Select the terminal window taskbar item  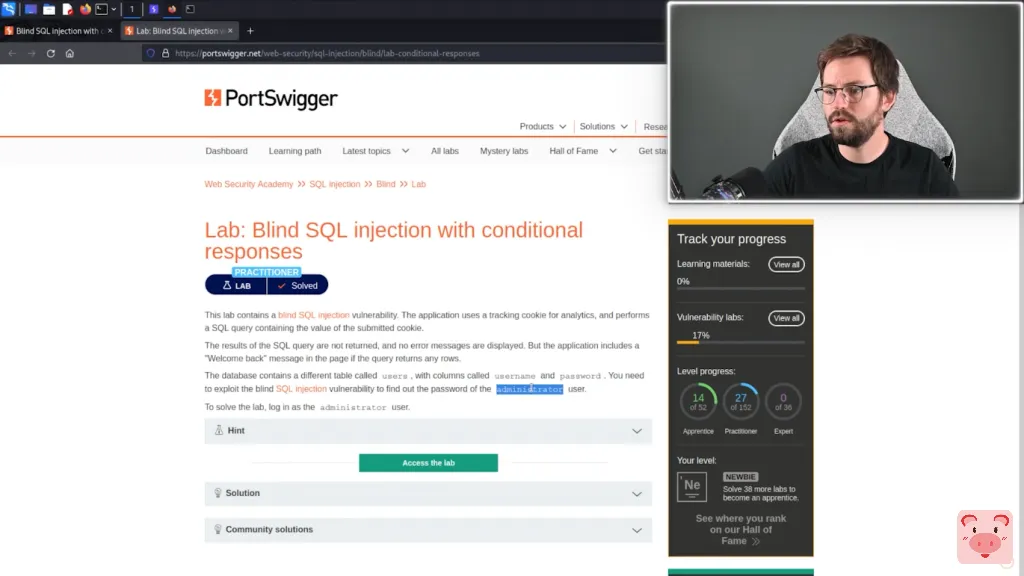click(190, 9)
